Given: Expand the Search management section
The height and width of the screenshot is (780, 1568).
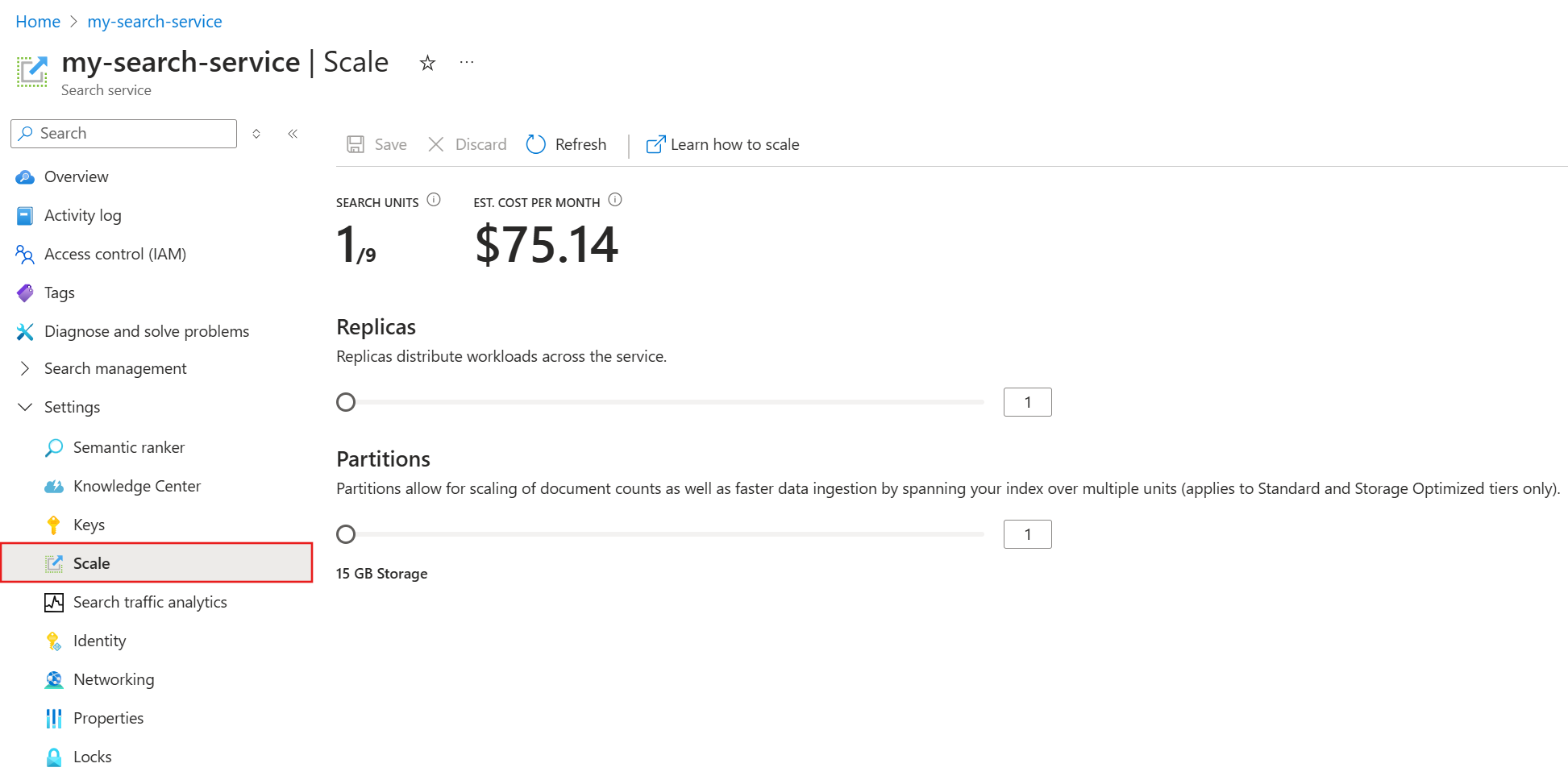Looking at the screenshot, I should click(x=25, y=368).
